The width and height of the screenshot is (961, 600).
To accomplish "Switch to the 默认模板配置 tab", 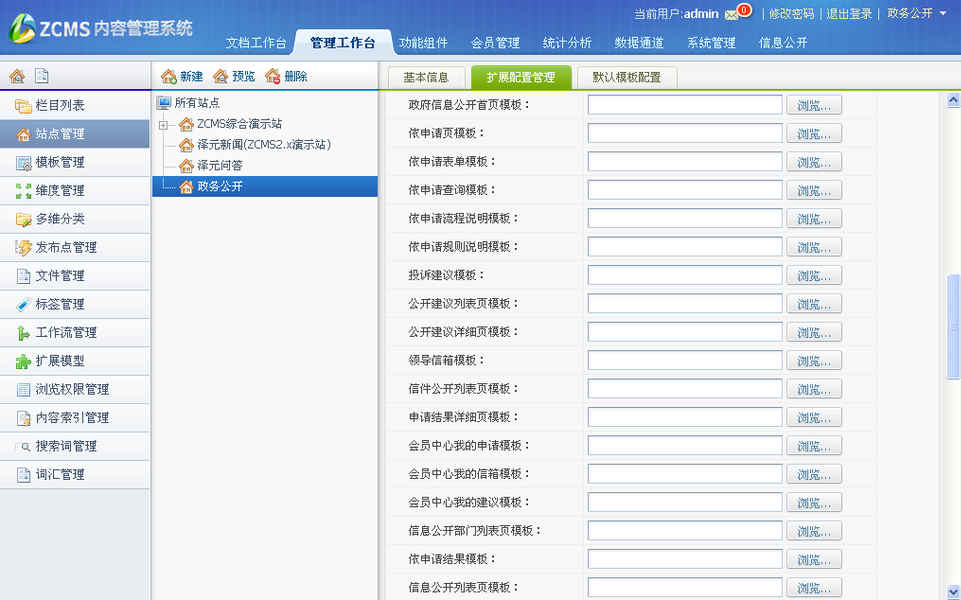I will [626, 76].
